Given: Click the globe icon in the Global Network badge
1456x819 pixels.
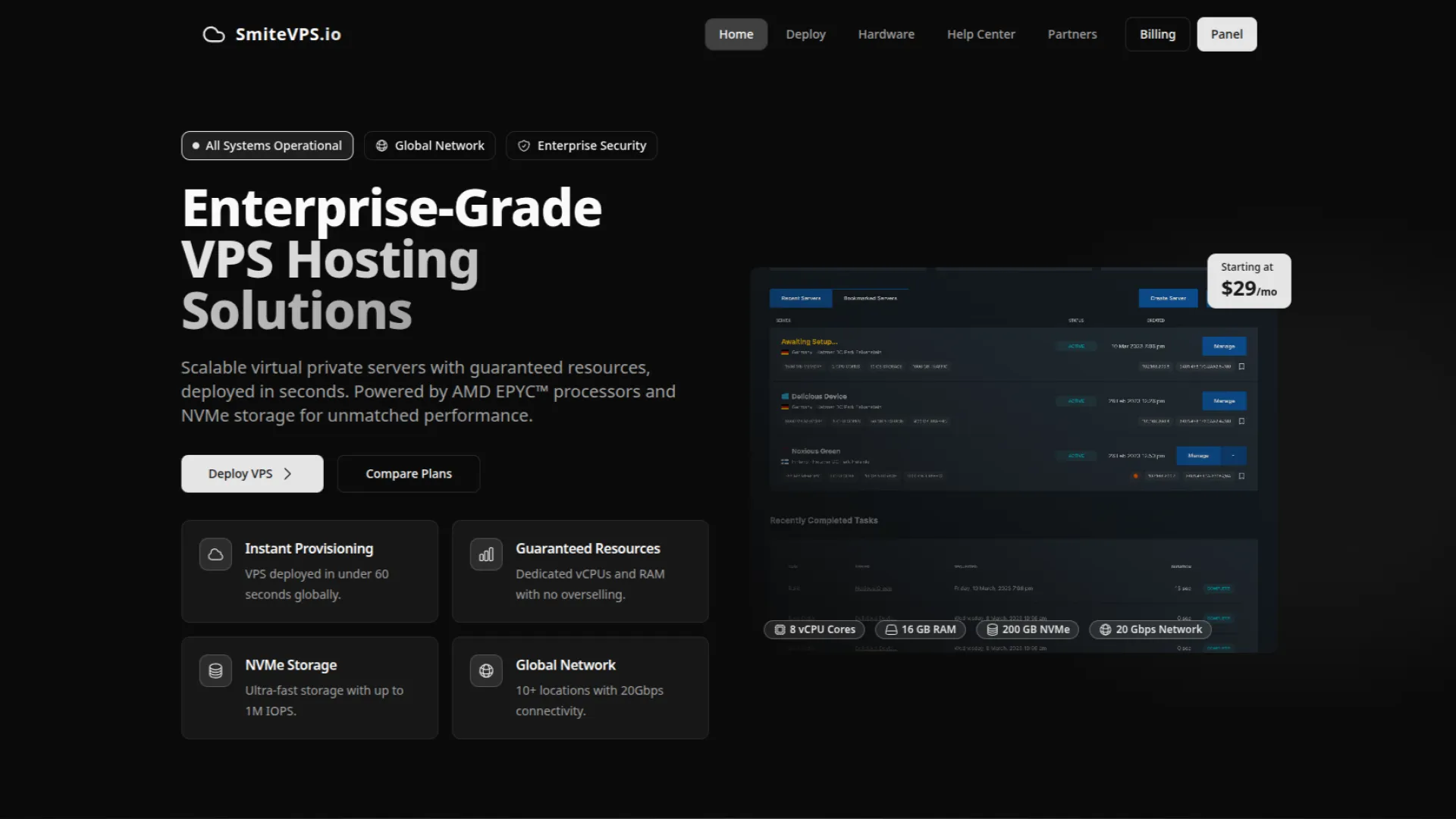Looking at the screenshot, I should coord(382,146).
